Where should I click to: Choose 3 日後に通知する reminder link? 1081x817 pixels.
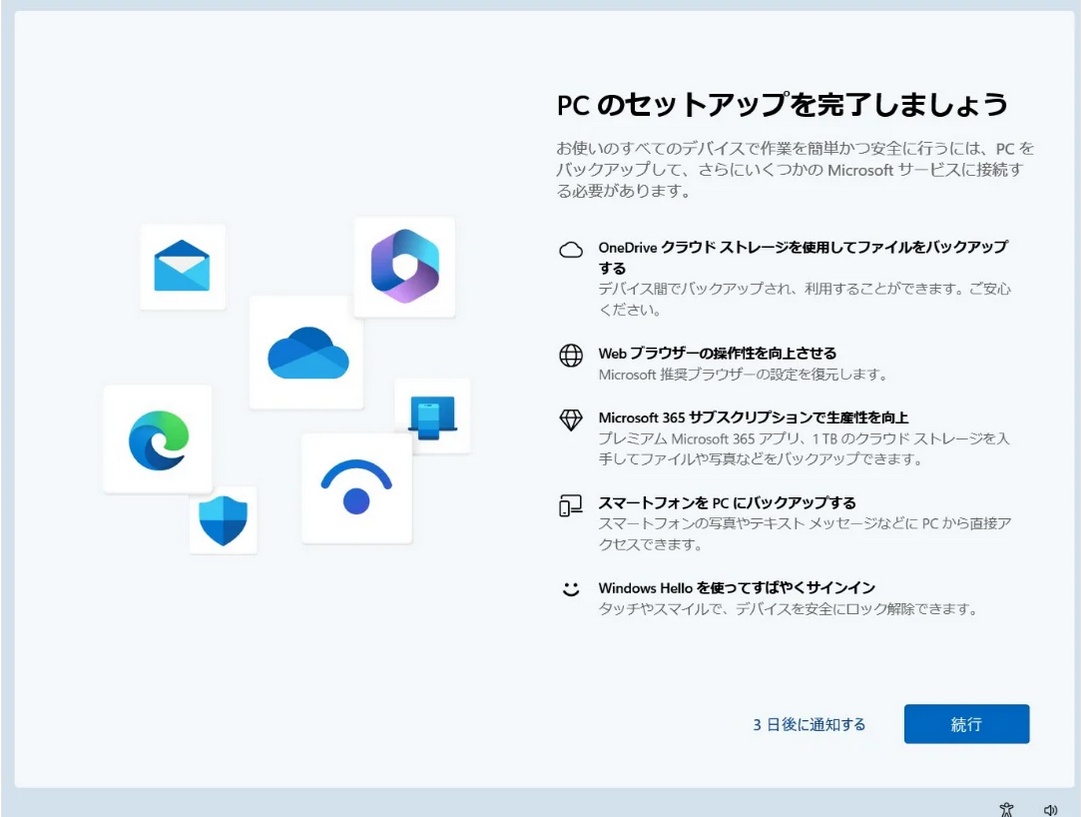click(x=809, y=725)
